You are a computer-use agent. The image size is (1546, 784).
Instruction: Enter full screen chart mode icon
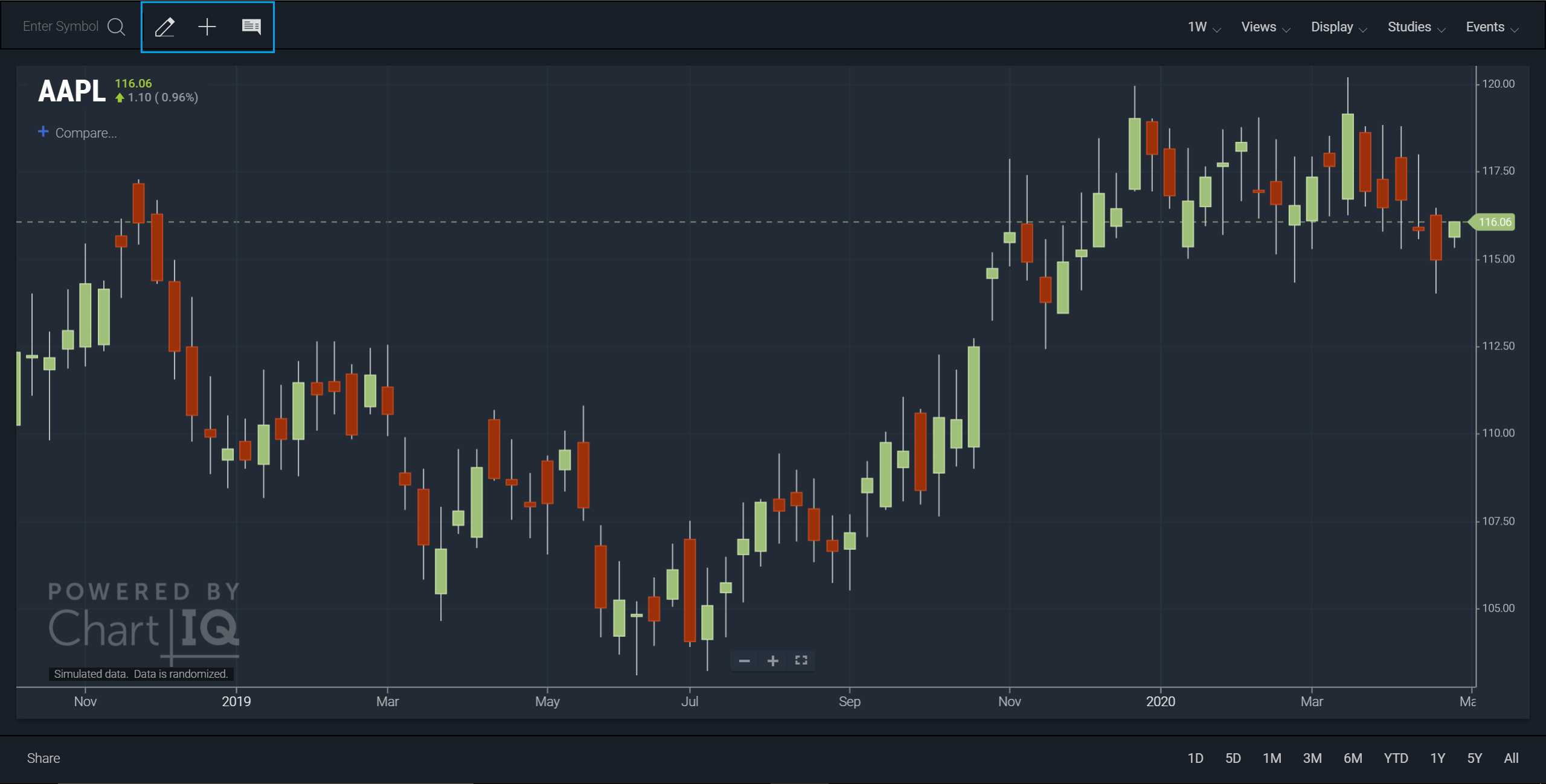tap(801, 660)
